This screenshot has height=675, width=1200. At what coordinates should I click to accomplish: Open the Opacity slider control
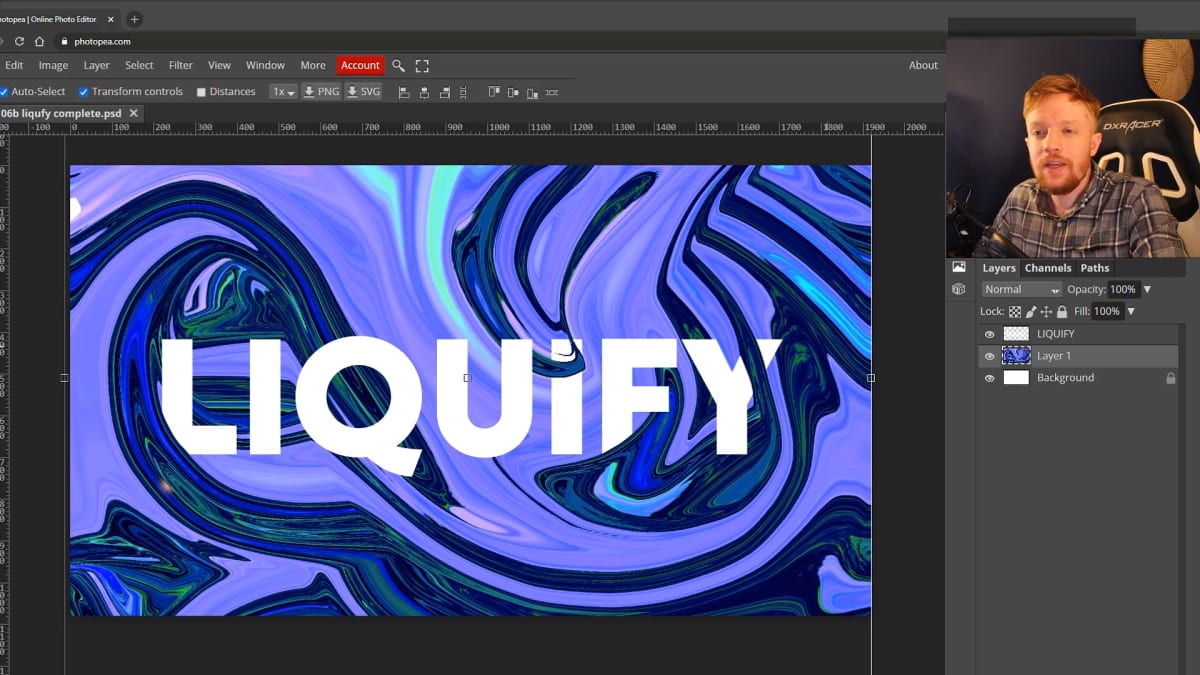tap(1147, 289)
